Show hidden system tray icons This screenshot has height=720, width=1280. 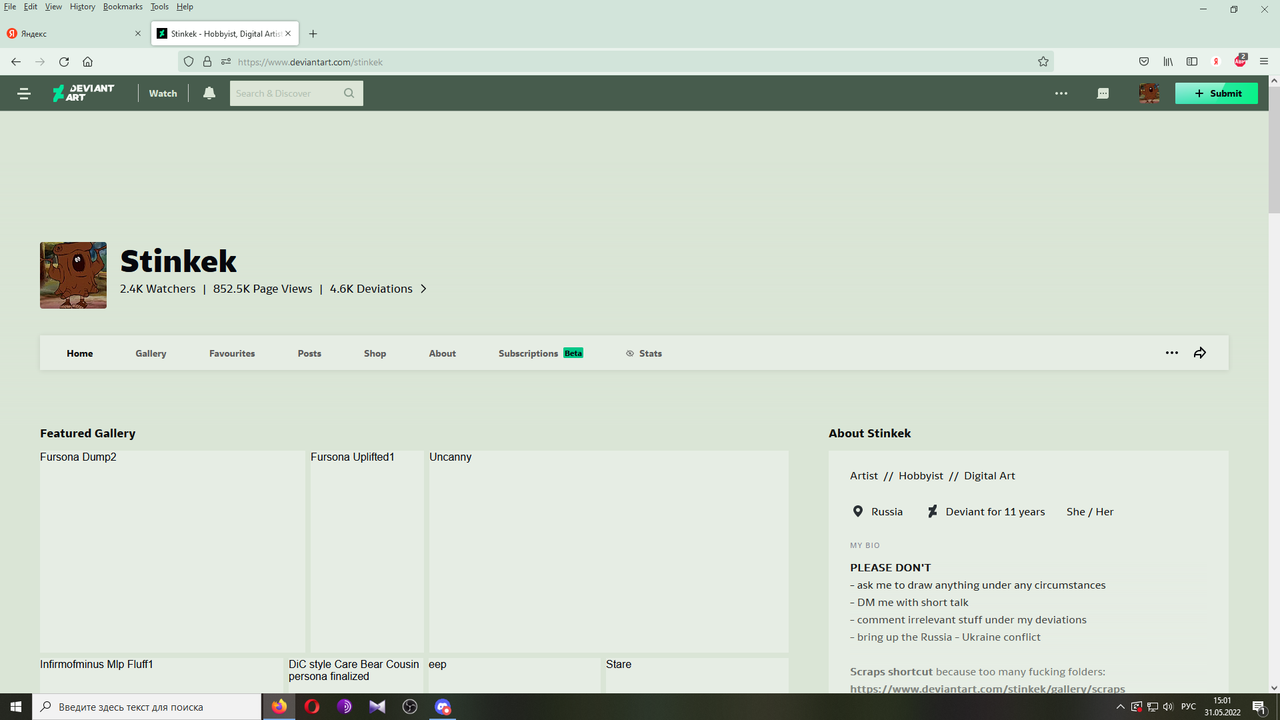click(1120, 707)
